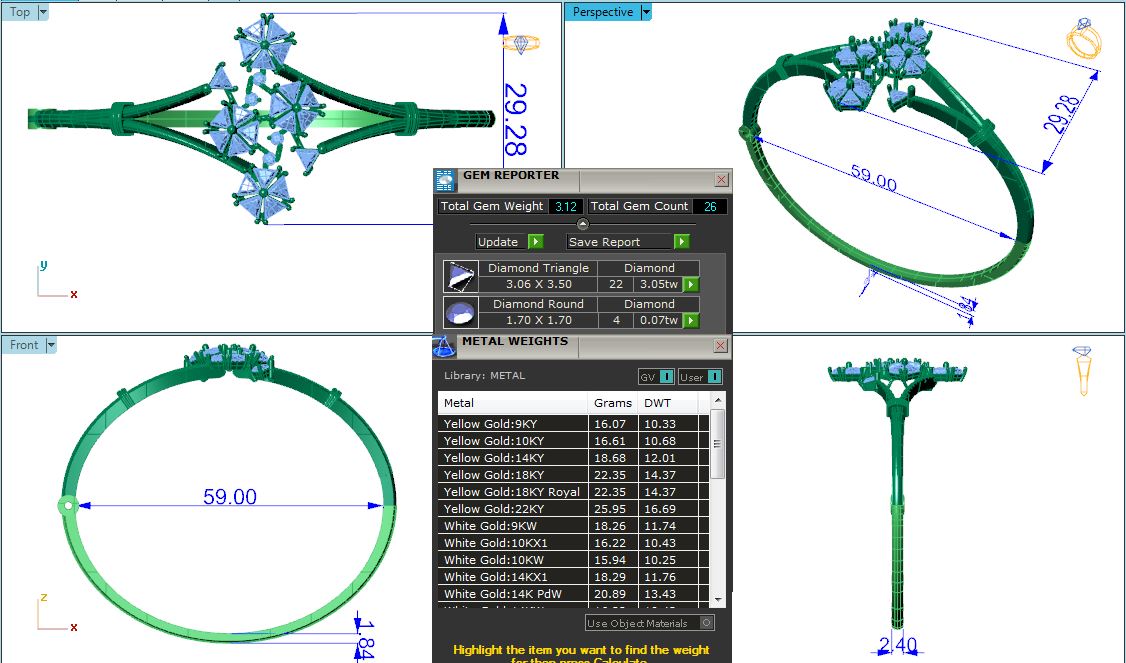Click the green arrow beside Update
This screenshot has width=1126, height=663.
click(x=535, y=242)
